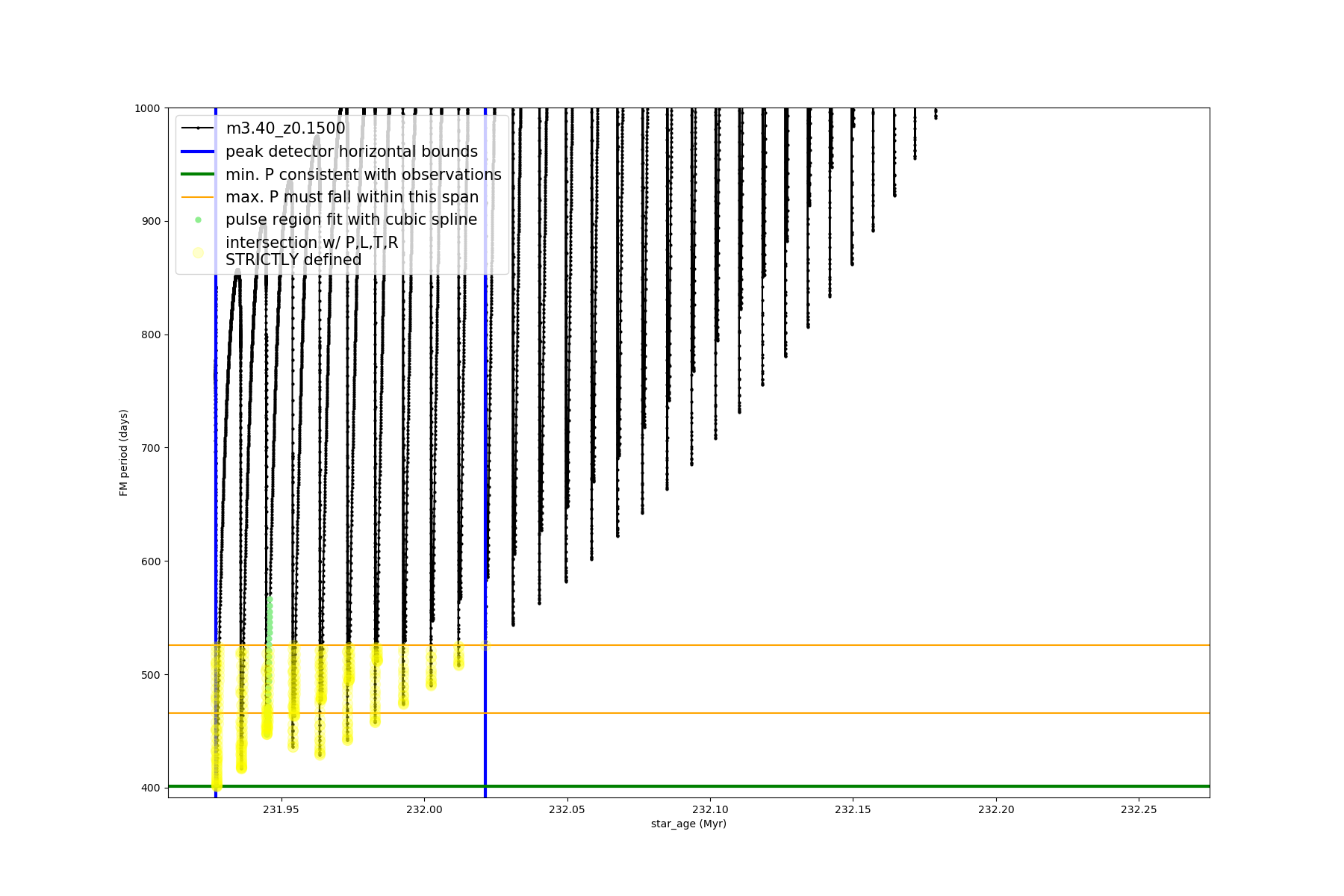
Task: Select the 'peak detector horizontal bounds' legend label
Action: 351,152
